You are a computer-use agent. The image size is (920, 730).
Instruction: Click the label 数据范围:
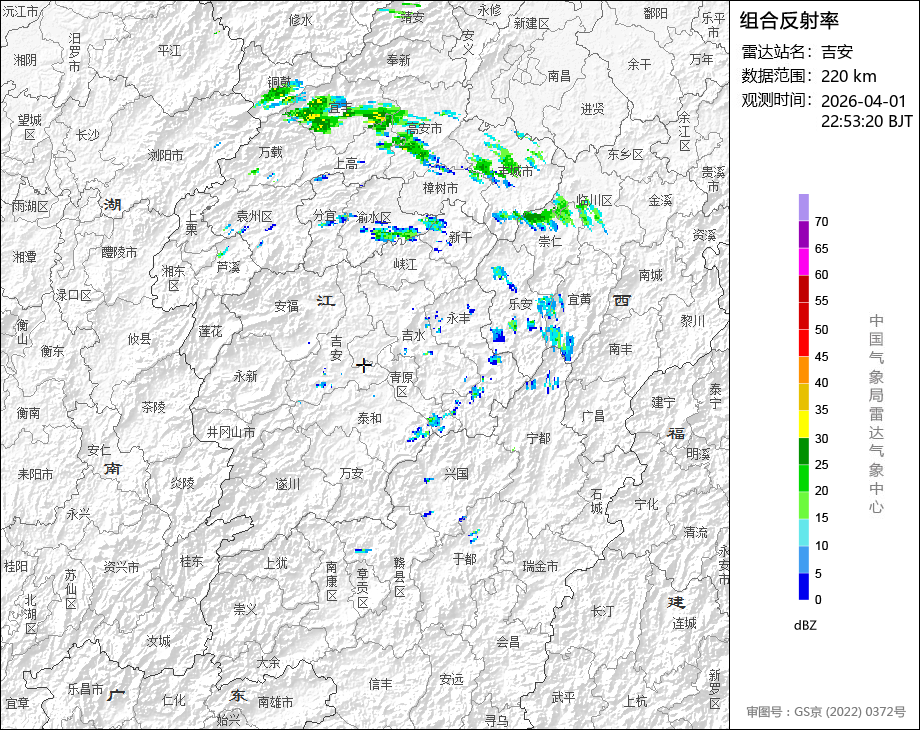pos(777,76)
